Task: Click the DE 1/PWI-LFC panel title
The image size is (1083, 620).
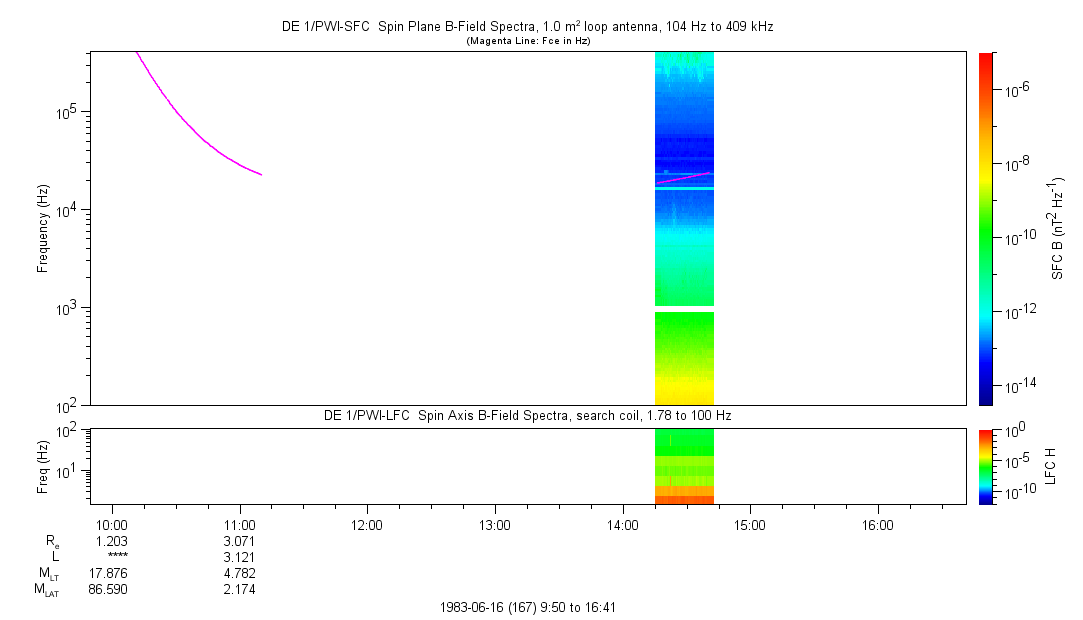Action: tap(527, 415)
